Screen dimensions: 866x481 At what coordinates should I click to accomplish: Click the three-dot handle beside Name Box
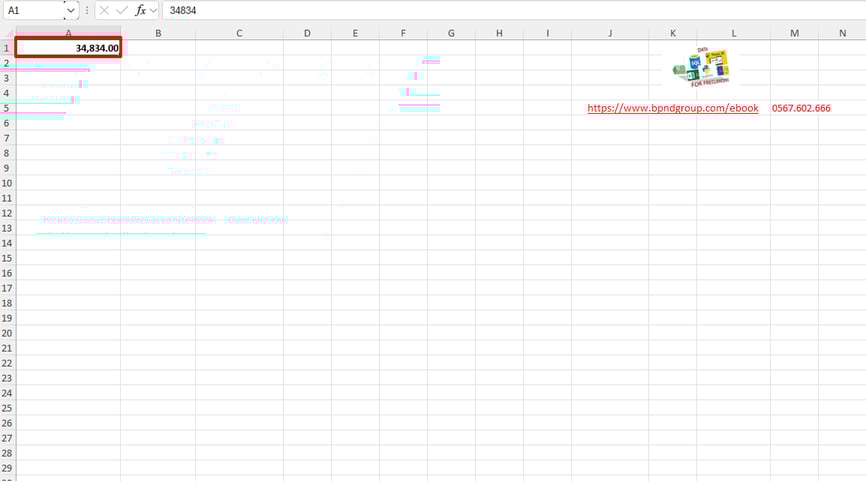point(87,10)
